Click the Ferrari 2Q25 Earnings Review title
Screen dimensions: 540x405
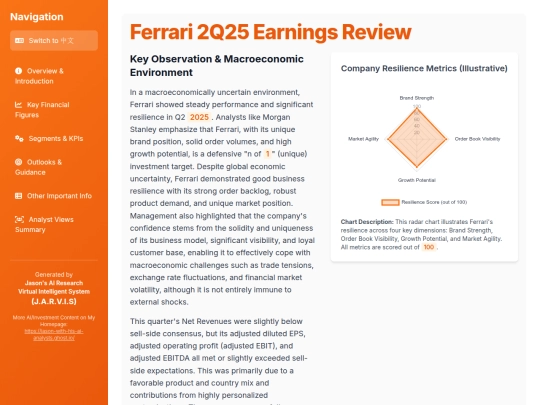[x=271, y=32]
